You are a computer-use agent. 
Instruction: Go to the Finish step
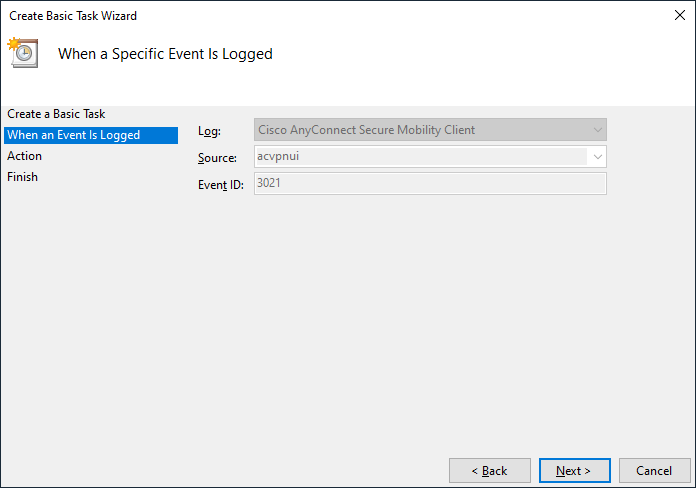click(22, 177)
